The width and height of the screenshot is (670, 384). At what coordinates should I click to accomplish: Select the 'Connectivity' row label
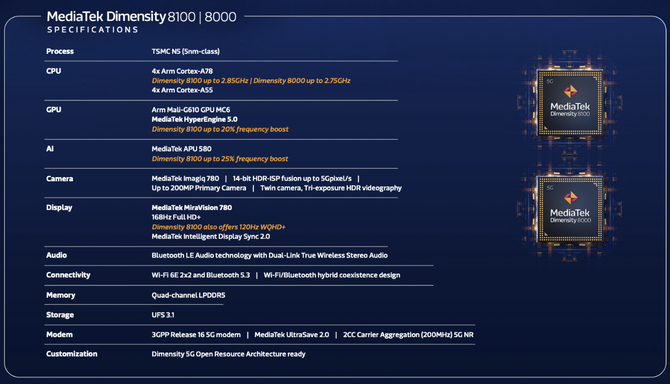68,275
